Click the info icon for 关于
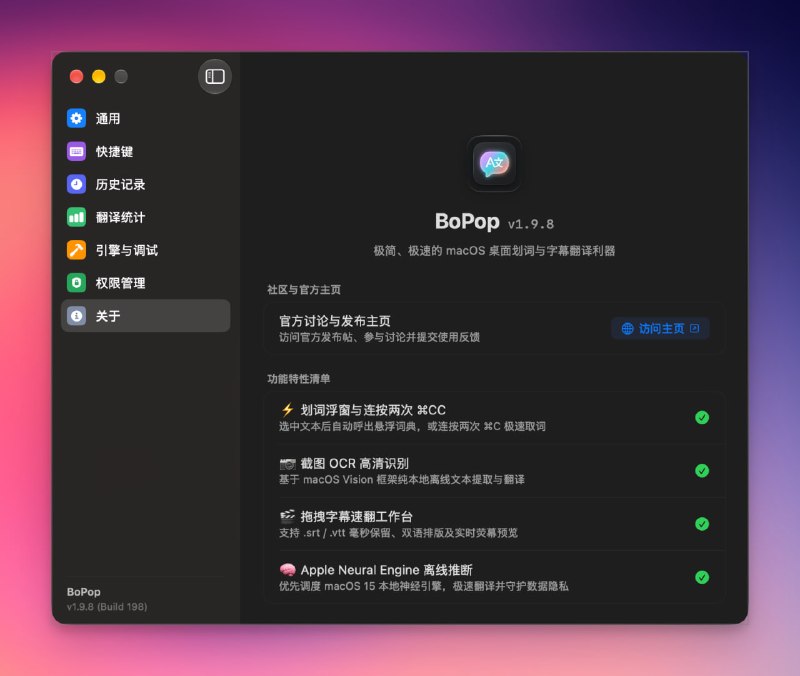 point(77,316)
